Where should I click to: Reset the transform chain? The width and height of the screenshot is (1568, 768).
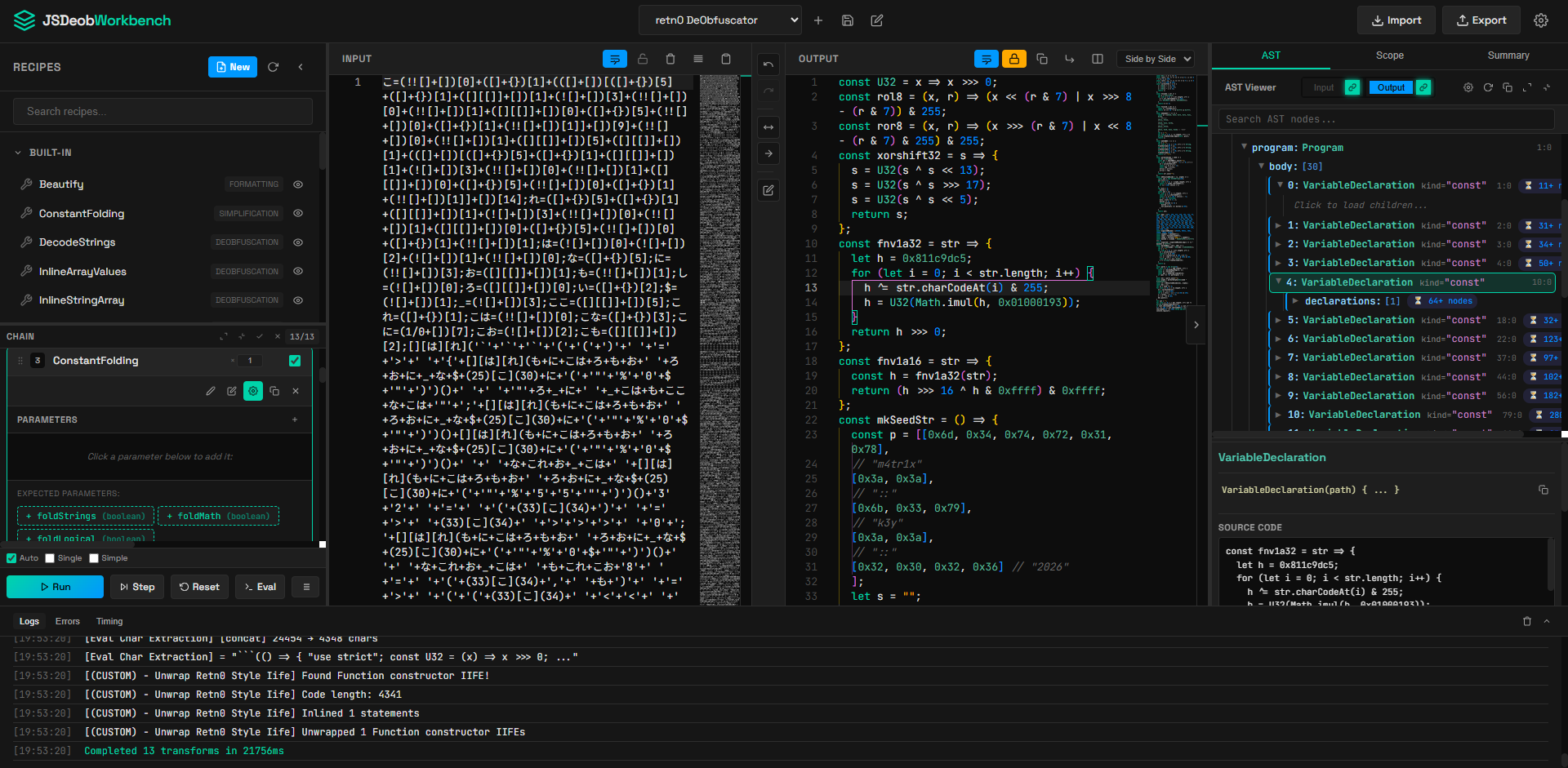coord(199,587)
